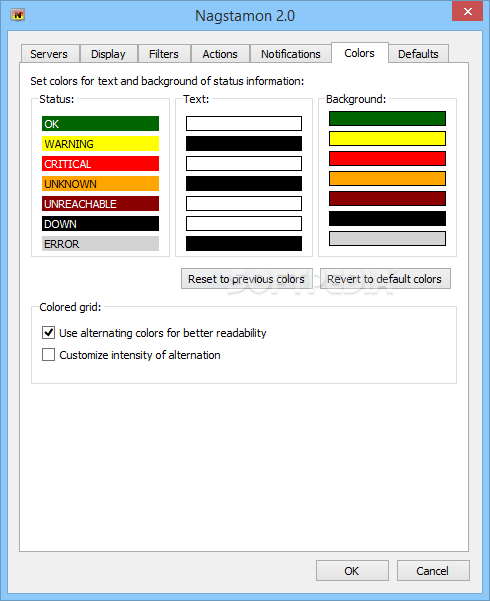Pick the CRITICAL status text color swatch
Viewport: 490px width, 601px height.
pyautogui.click(x=244, y=163)
